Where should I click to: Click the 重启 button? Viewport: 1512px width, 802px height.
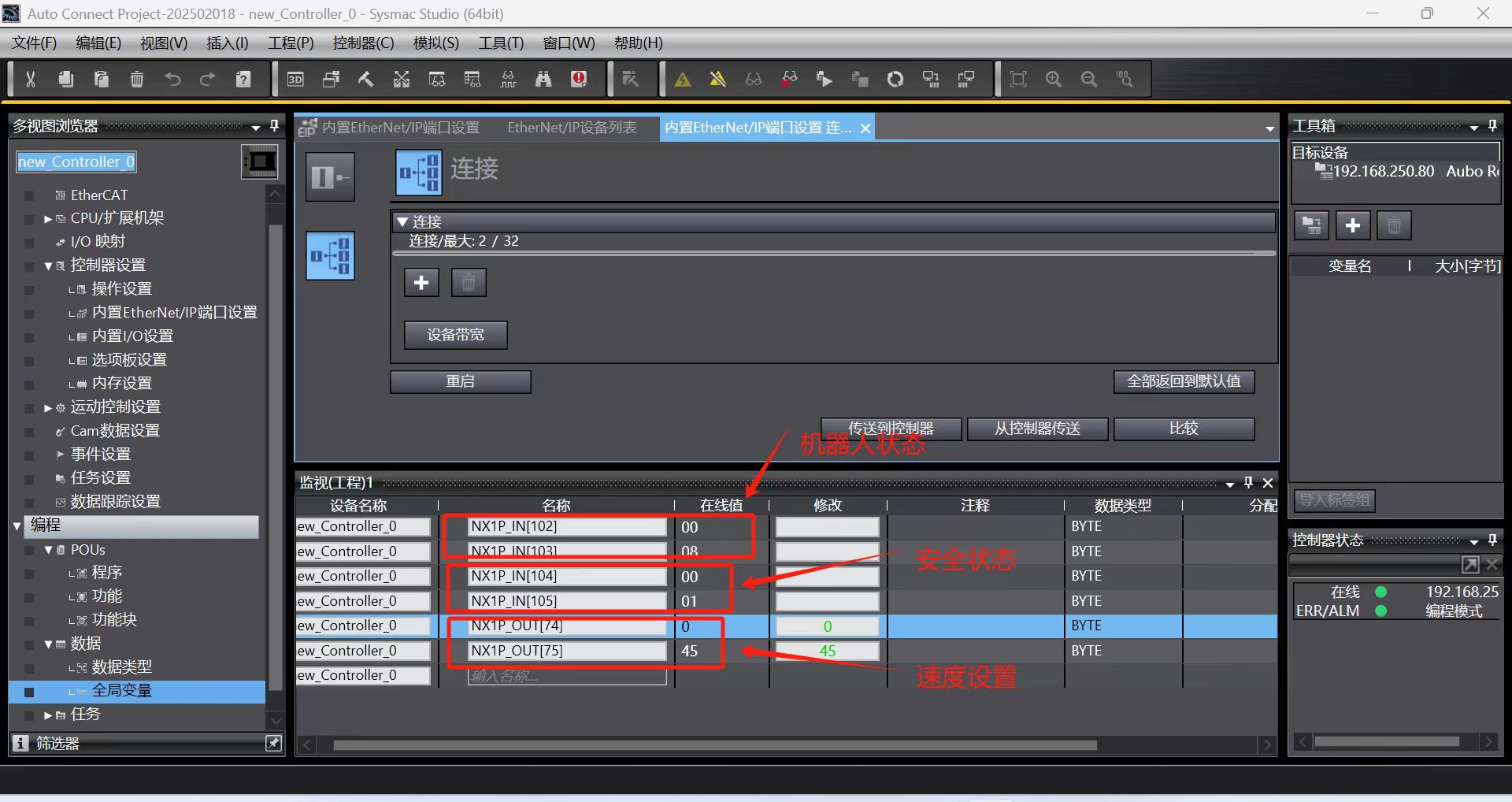[x=461, y=381]
